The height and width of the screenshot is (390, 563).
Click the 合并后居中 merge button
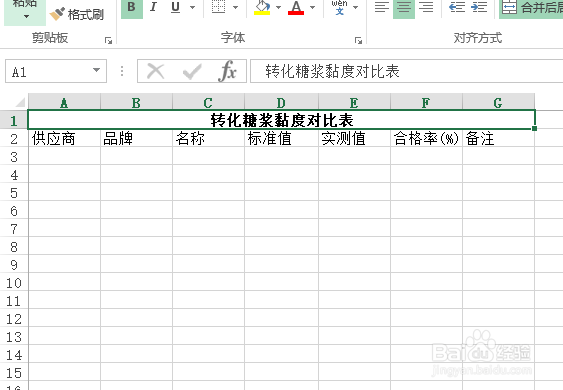[x=531, y=8]
